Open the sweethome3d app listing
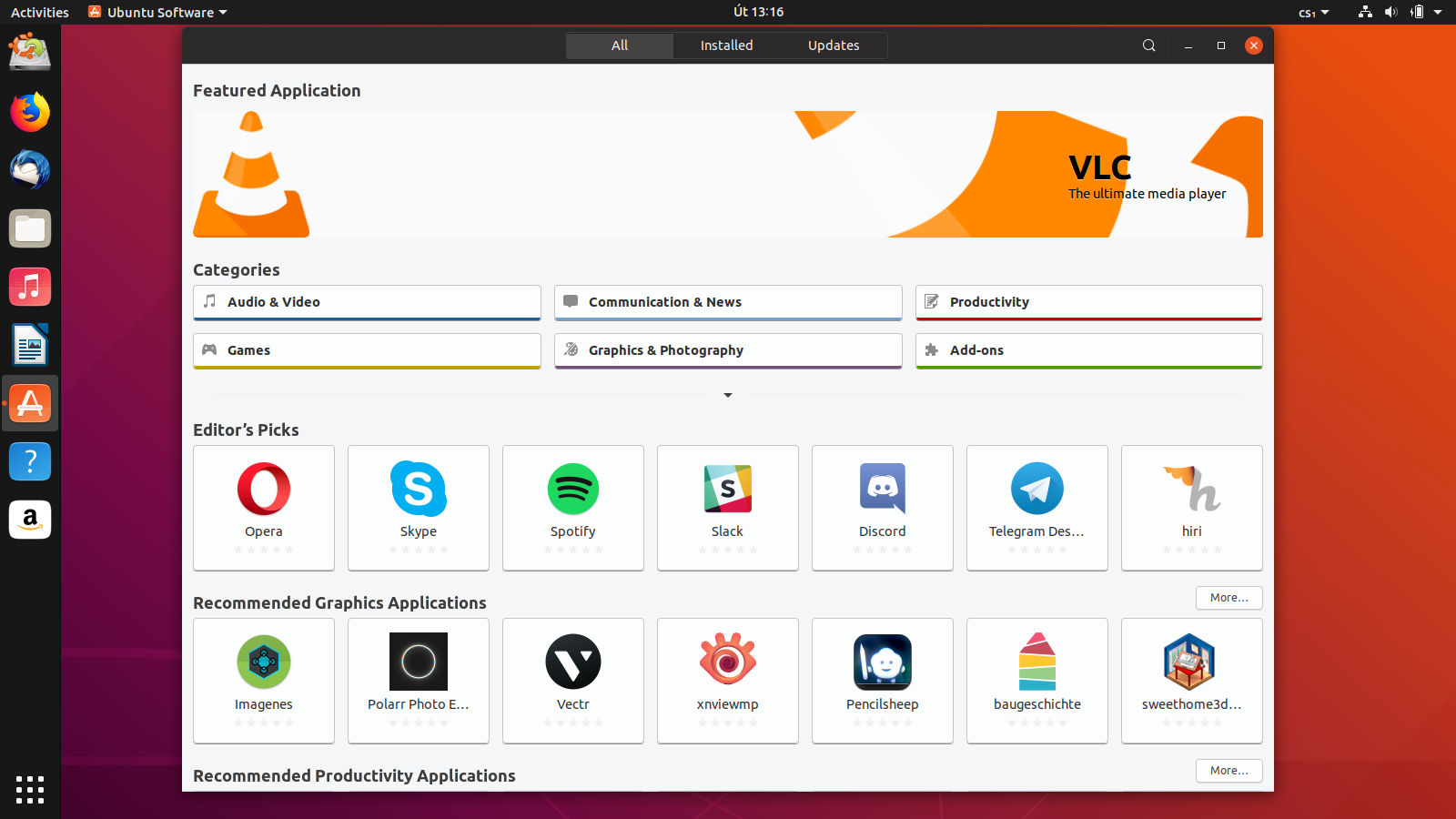The image size is (1456, 819). pyautogui.click(x=1191, y=681)
